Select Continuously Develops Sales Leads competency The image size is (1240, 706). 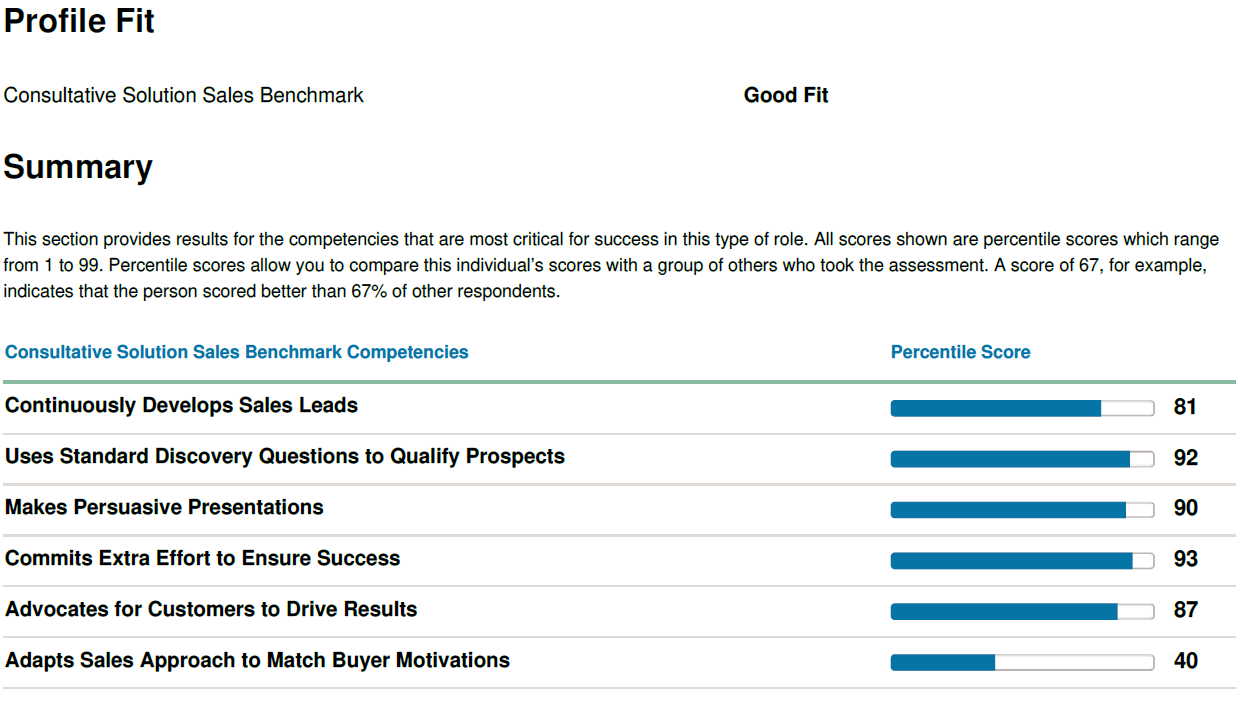pos(181,405)
